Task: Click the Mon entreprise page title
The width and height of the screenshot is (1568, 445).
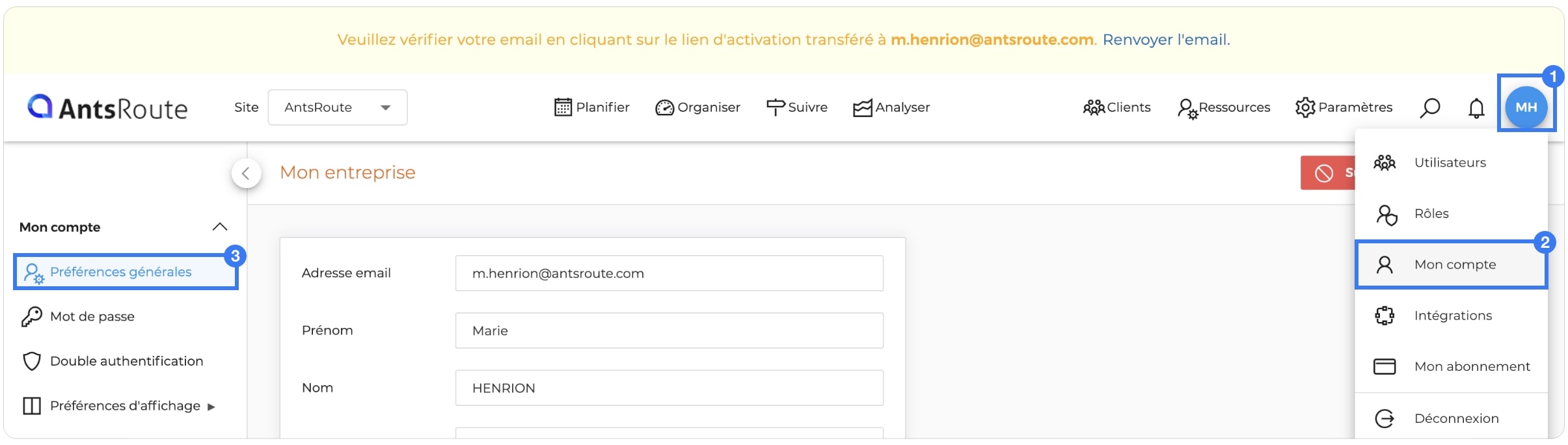Action: pos(347,172)
